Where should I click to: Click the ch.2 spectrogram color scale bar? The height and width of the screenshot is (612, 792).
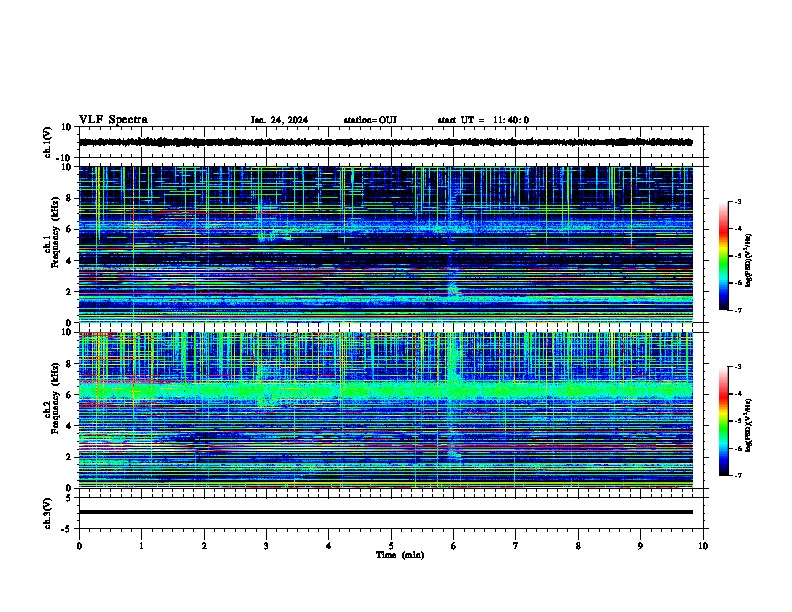[x=723, y=421]
